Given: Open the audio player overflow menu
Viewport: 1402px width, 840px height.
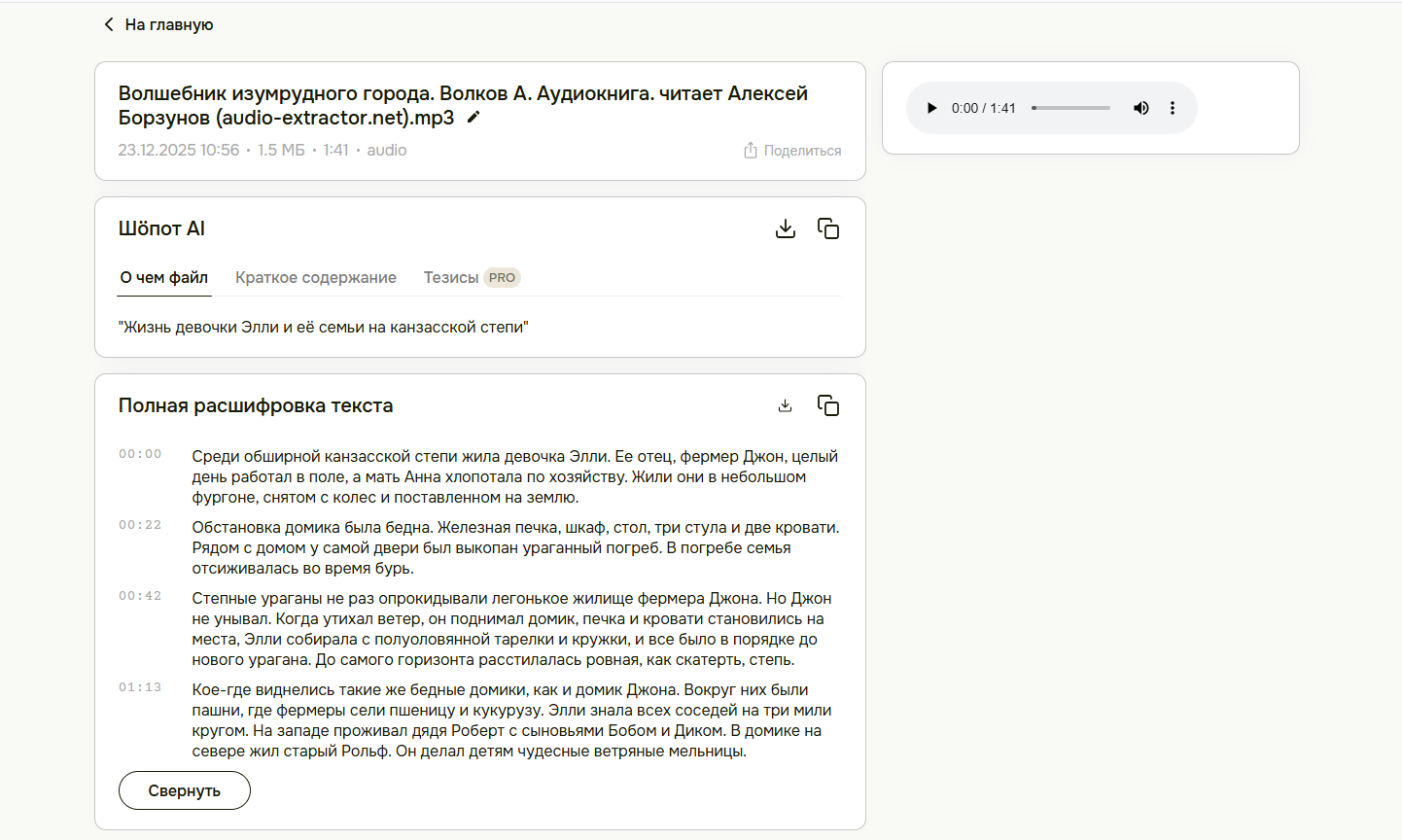Looking at the screenshot, I should tap(1173, 108).
